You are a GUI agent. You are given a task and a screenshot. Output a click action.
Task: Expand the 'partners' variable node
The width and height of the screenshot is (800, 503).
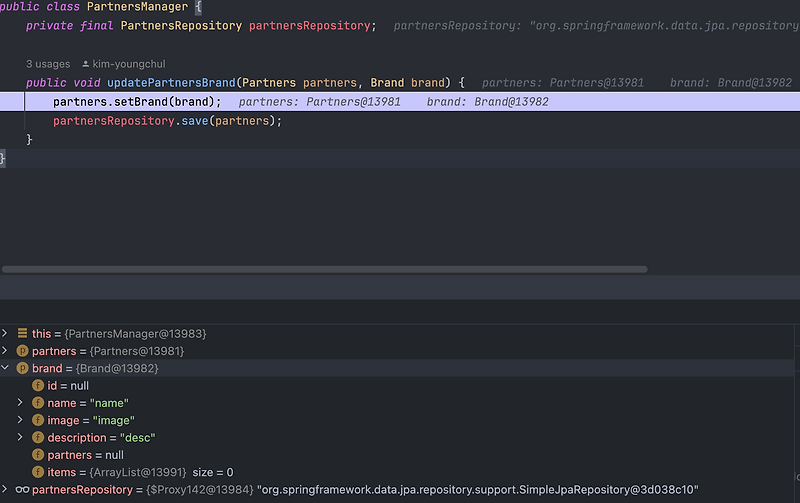(5, 350)
